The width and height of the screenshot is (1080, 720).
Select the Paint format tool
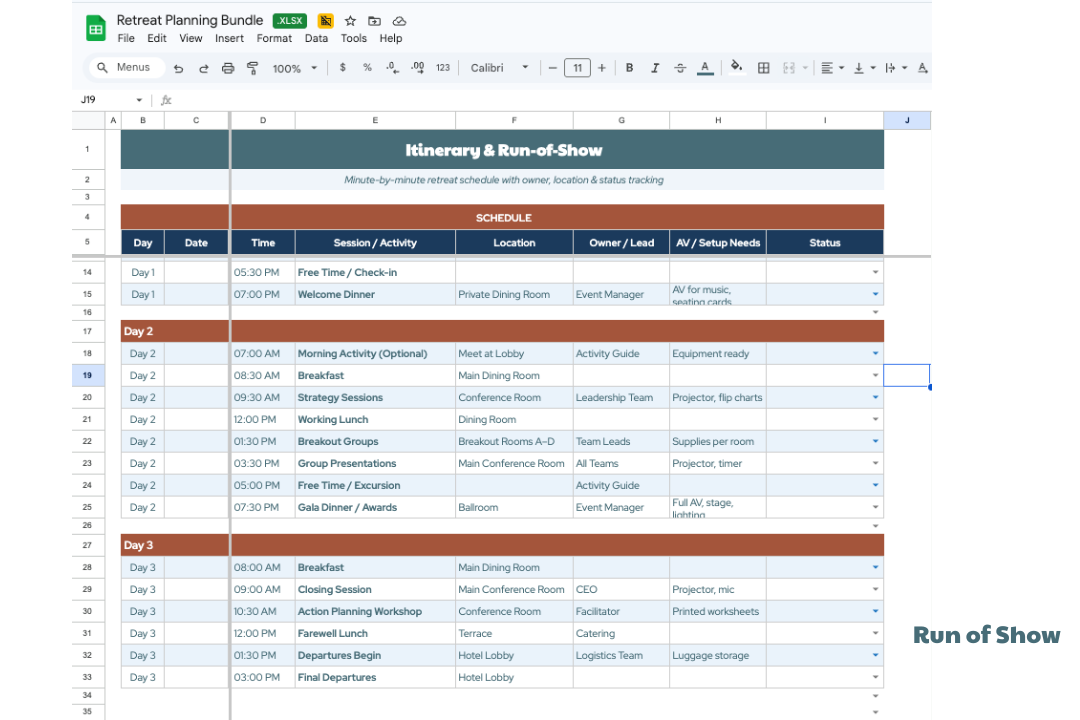tap(251, 68)
